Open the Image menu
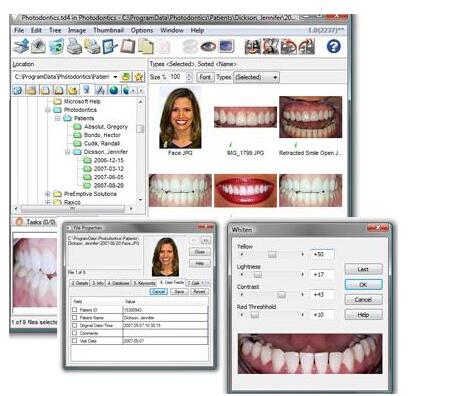The height and width of the screenshot is (396, 456). click(x=77, y=30)
